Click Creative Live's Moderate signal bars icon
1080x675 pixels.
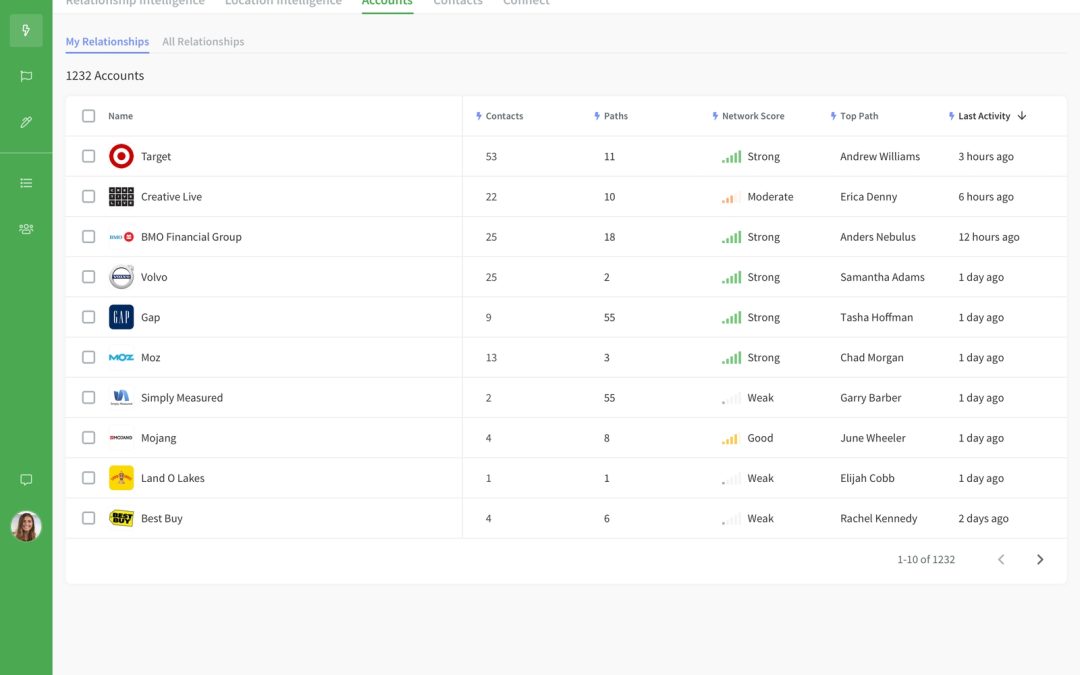pyautogui.click(x=731, y=197)
